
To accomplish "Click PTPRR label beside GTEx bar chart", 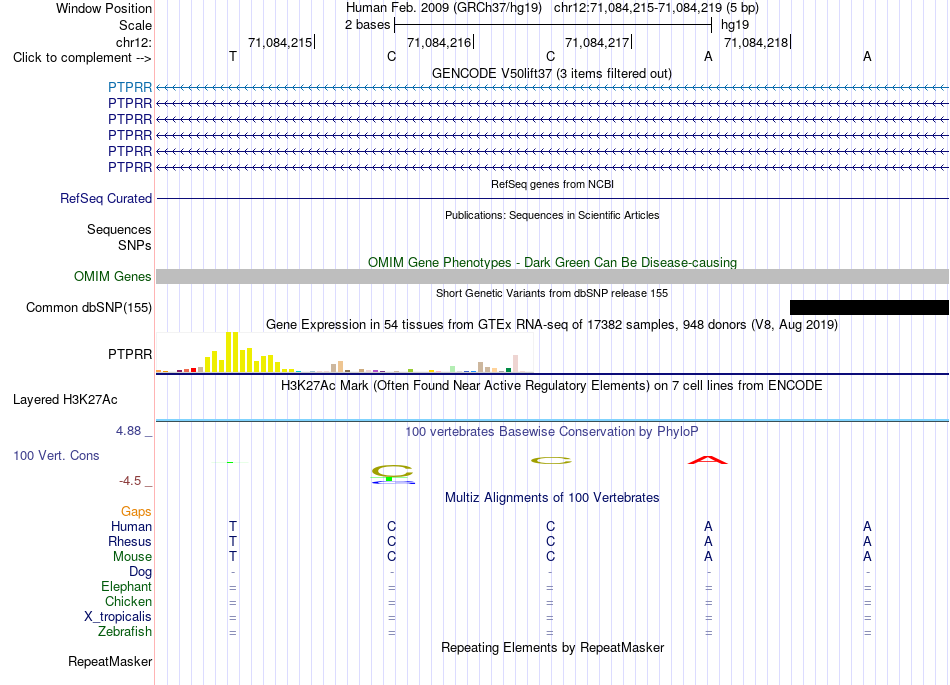I will [130, 354].
